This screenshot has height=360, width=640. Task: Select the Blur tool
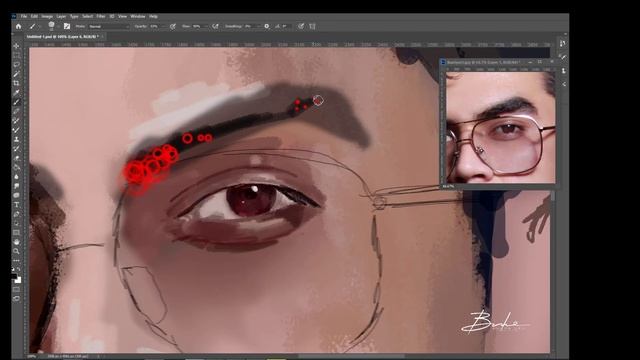point(16,177)
